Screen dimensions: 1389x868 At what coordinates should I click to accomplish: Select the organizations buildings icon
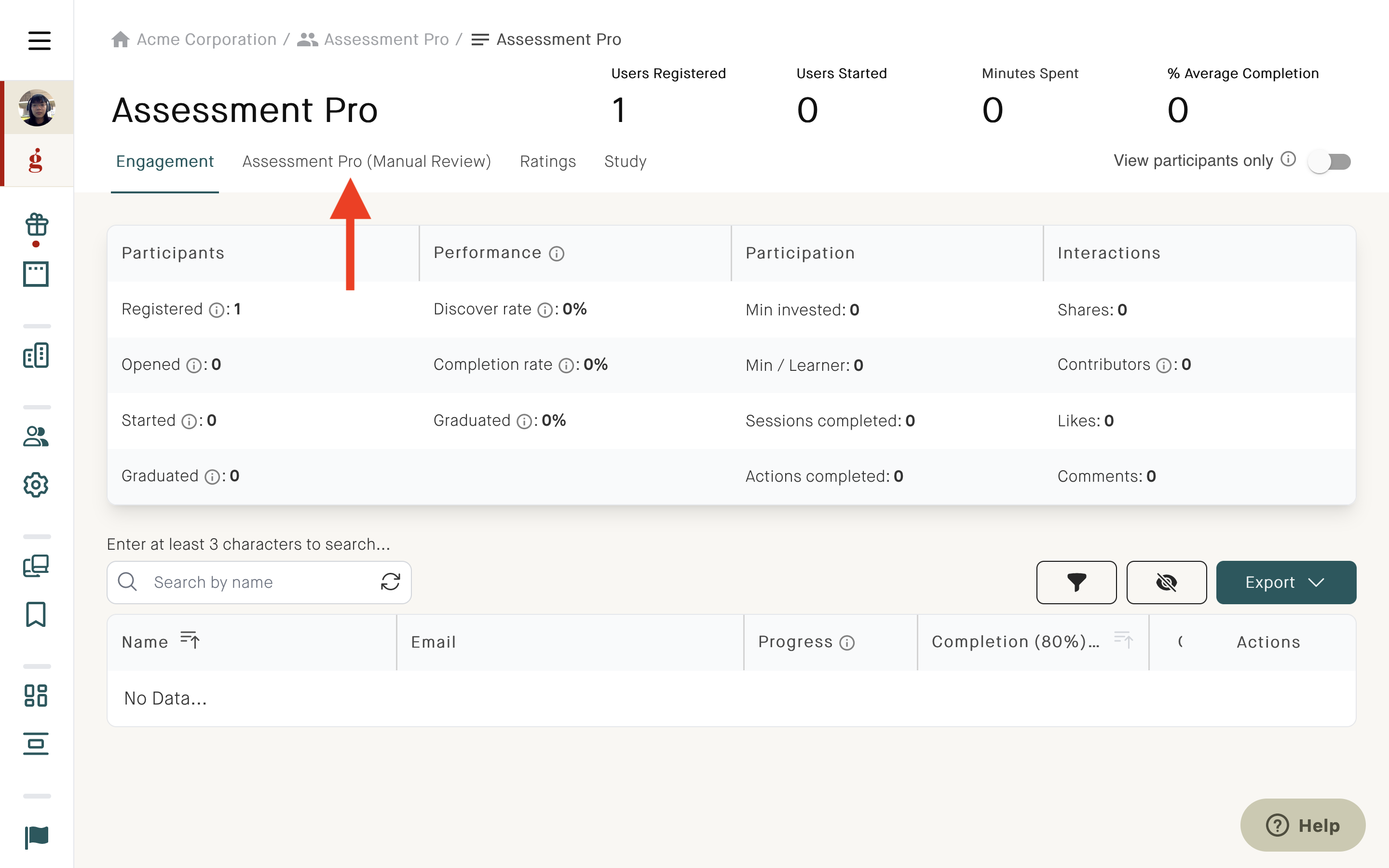(36, 355)
